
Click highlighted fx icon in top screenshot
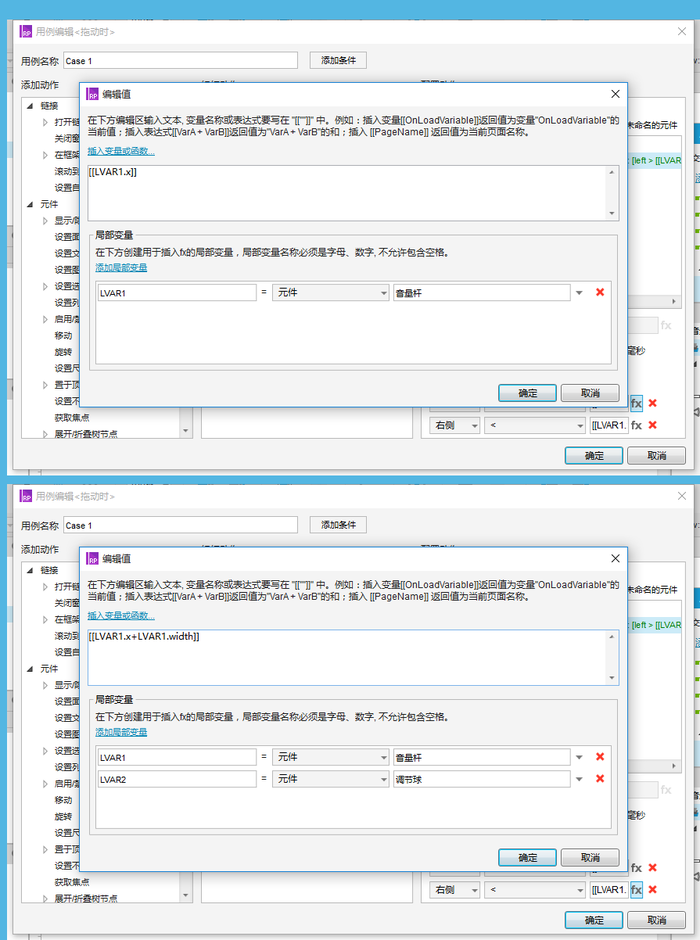(636, 403)
